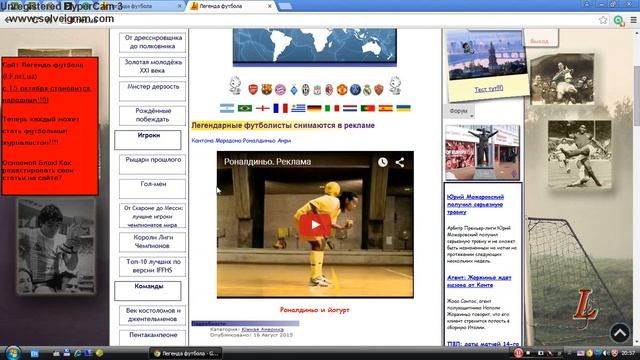The width and height of the screenshot is (640, 360).
Task: Select the Brazil flag
Action: pyautogui.click(x=245, y=108)
